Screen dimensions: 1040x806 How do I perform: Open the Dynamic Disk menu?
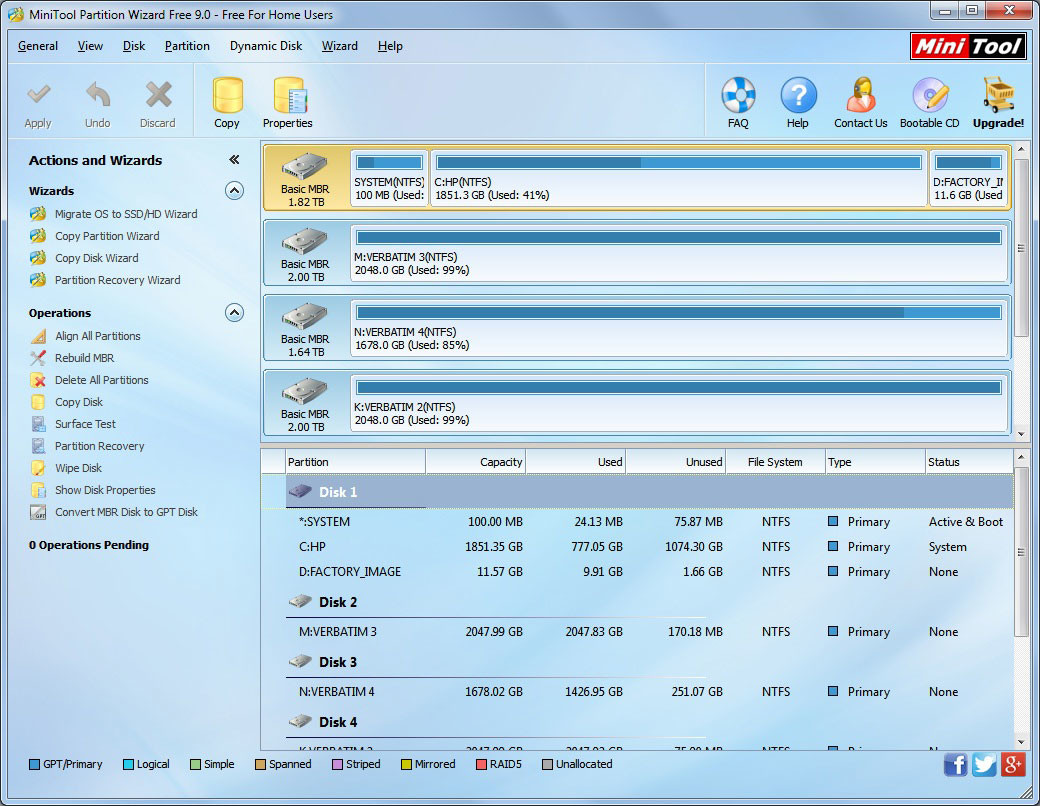[266, 46]
